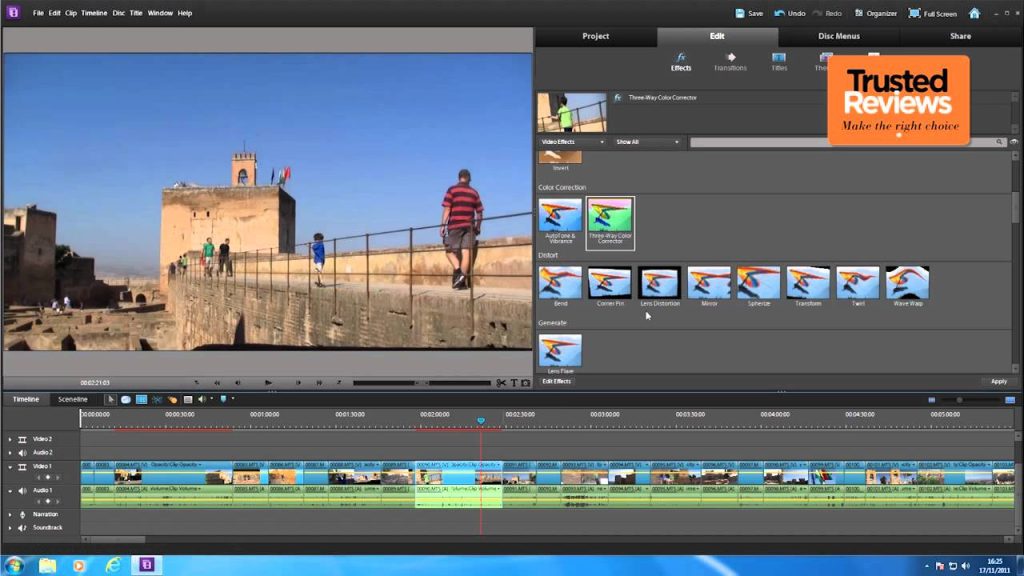Click Edit Effects at the panel bottom
Screen dimensions: 1024x576
pyautogui.click(x=557, y=381)
